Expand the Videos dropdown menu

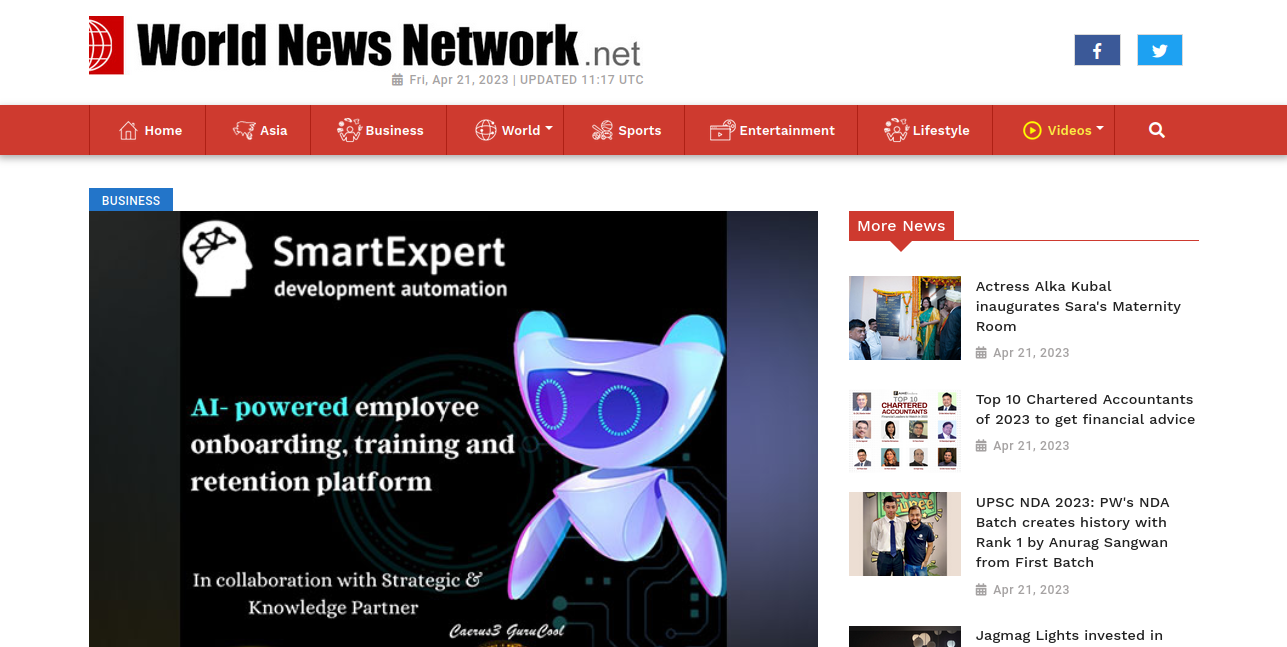tap(1063, 130)
